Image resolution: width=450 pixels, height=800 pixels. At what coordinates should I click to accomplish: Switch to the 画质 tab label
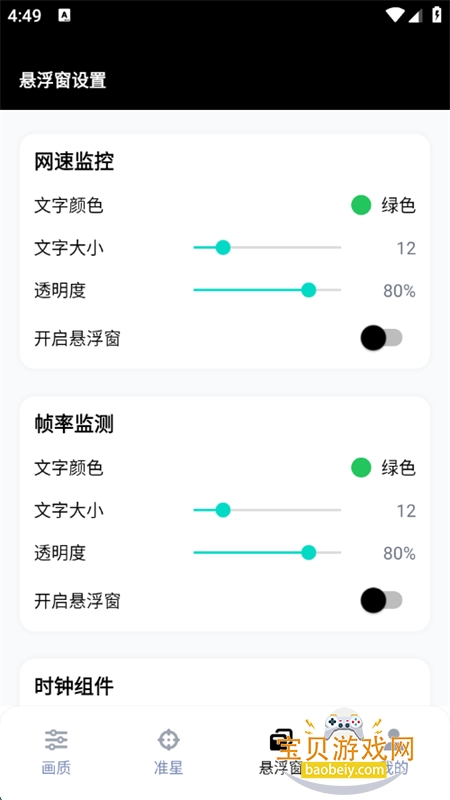click(x=56, y=767)
